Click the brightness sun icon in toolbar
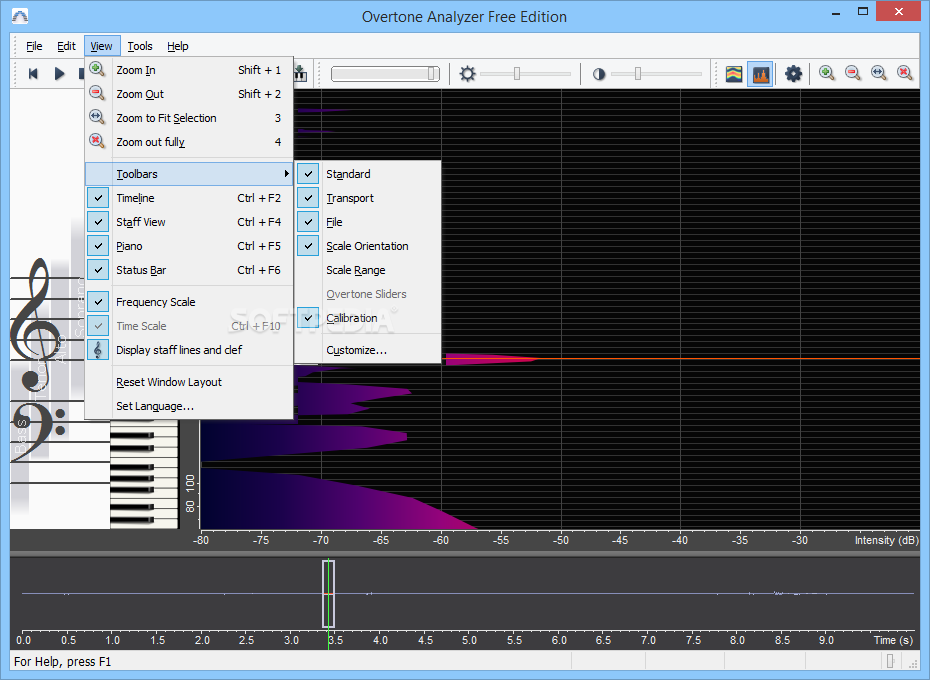Image resolution: width=930 pixels, height=680 pixels. coord(467,74)
